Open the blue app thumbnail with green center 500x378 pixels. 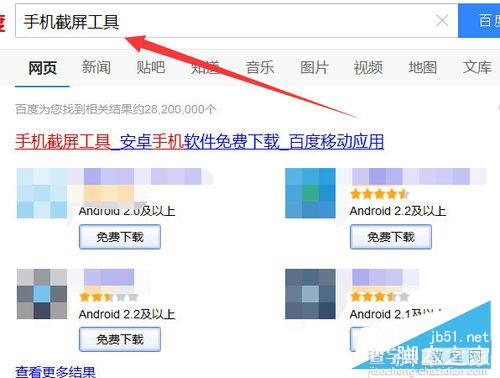click(310, 193)
